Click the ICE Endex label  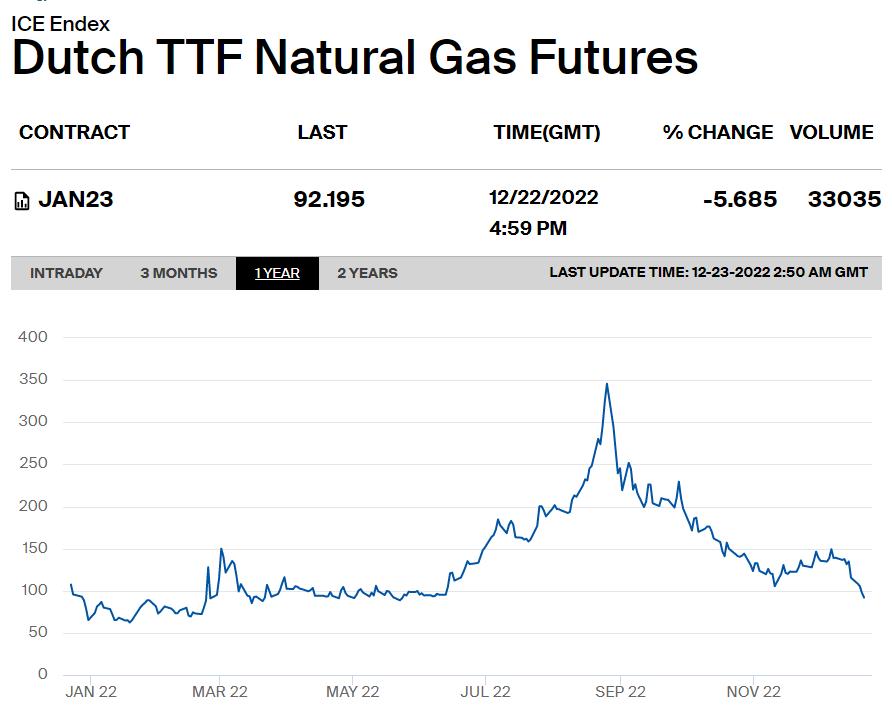click(x=60, y=24)
